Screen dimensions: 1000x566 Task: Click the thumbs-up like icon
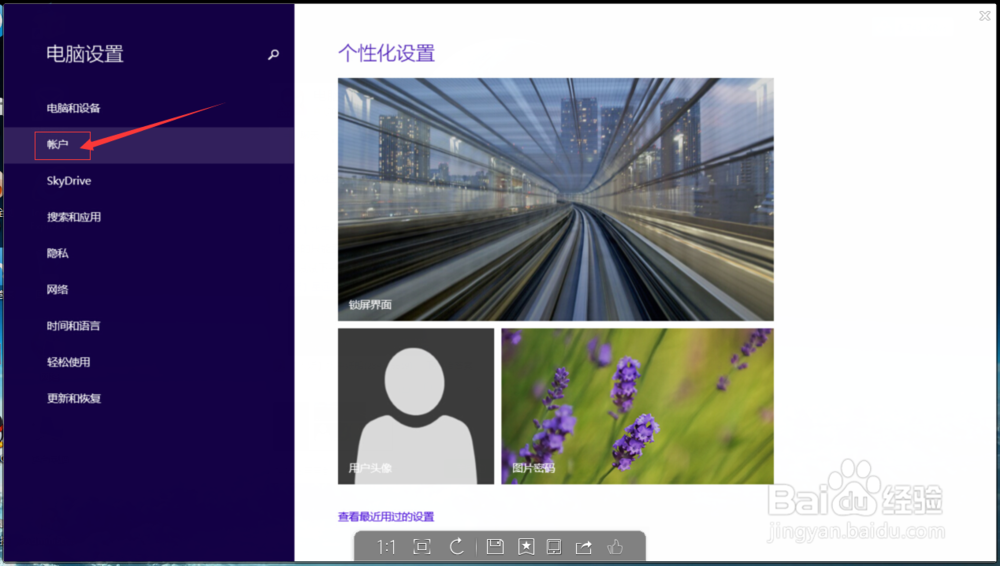tap(615, 547)
